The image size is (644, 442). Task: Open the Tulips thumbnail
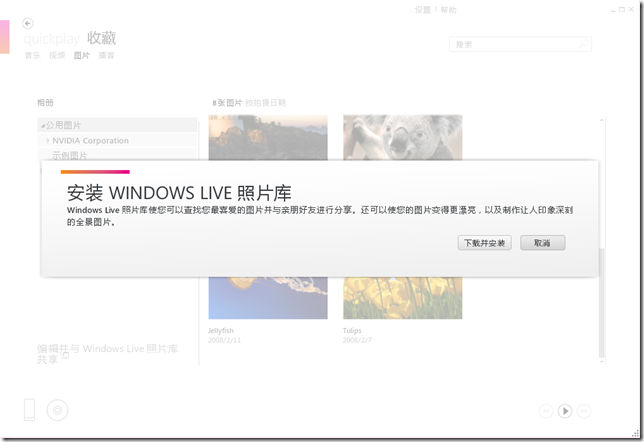402,298
